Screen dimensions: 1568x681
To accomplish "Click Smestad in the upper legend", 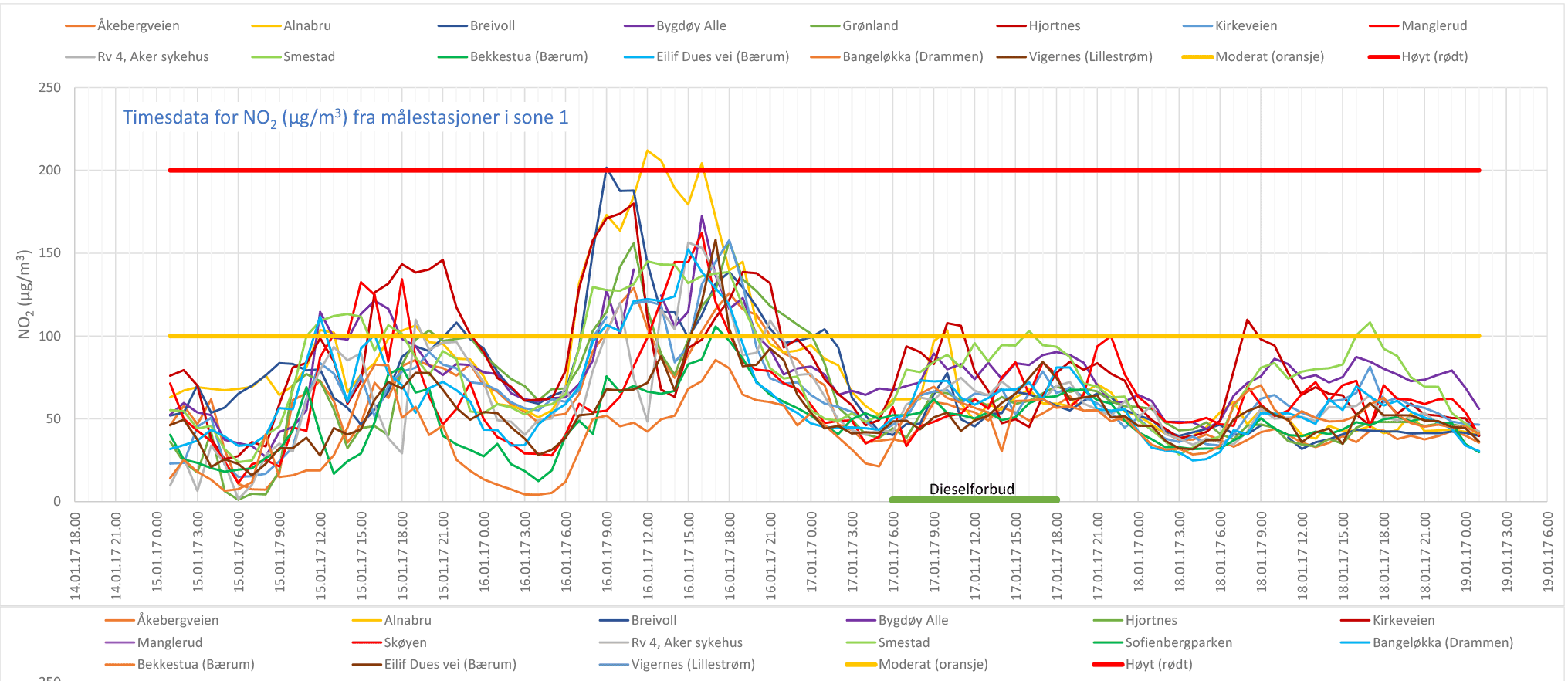I will 309,56.
